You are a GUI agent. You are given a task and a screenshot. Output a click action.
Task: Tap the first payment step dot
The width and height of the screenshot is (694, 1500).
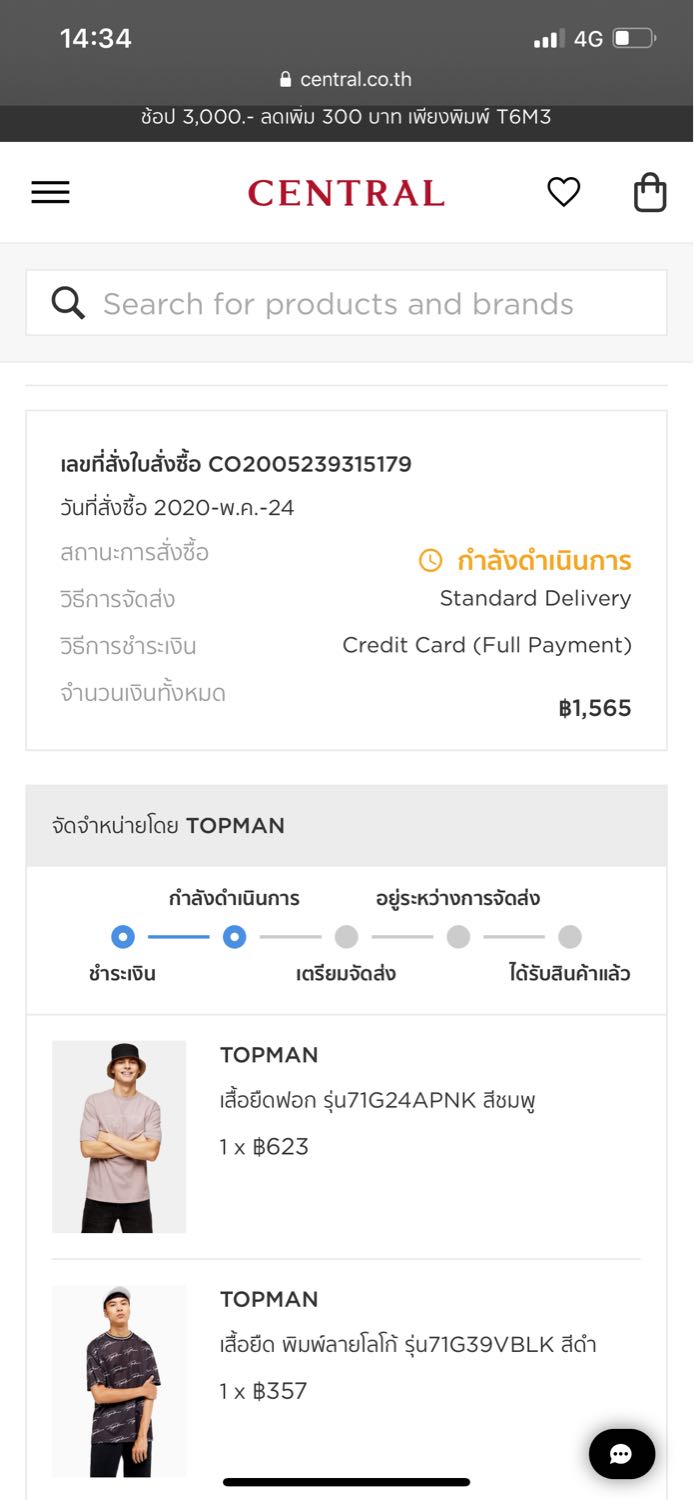tap(123, 937)
